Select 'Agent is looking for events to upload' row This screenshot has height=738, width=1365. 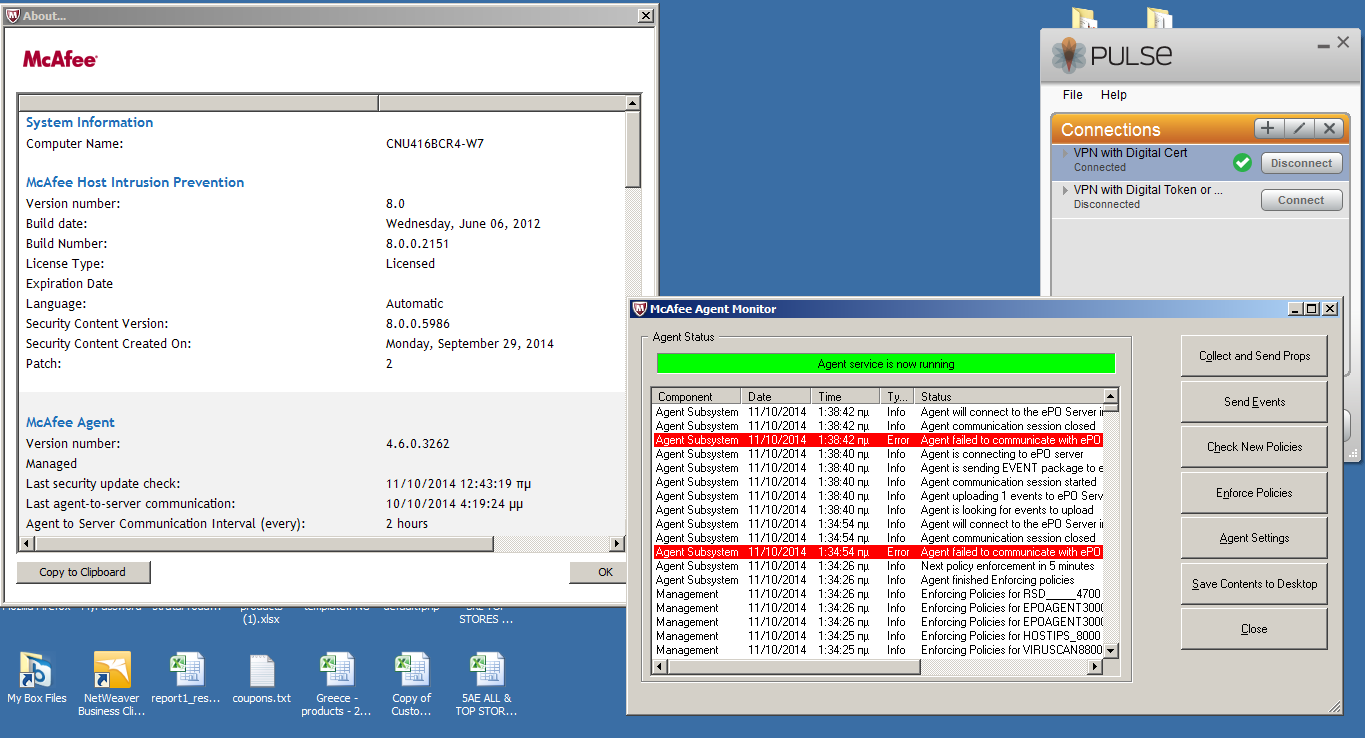(x=878, y=510)
